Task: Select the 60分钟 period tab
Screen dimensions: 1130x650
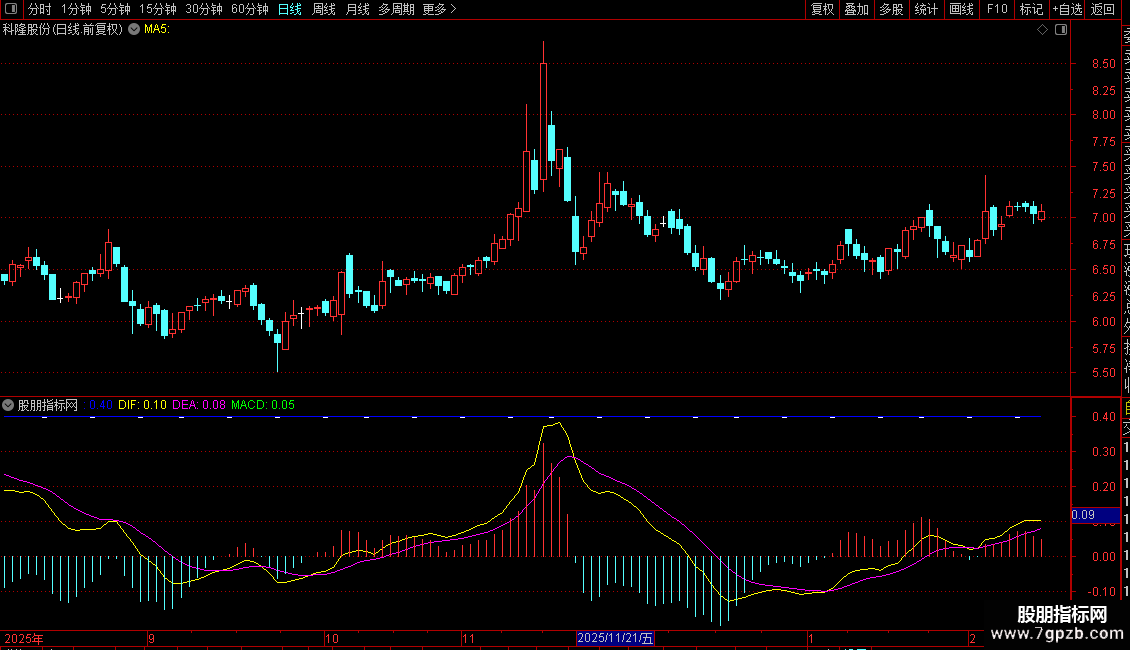Action: click(x=249, y=9)
